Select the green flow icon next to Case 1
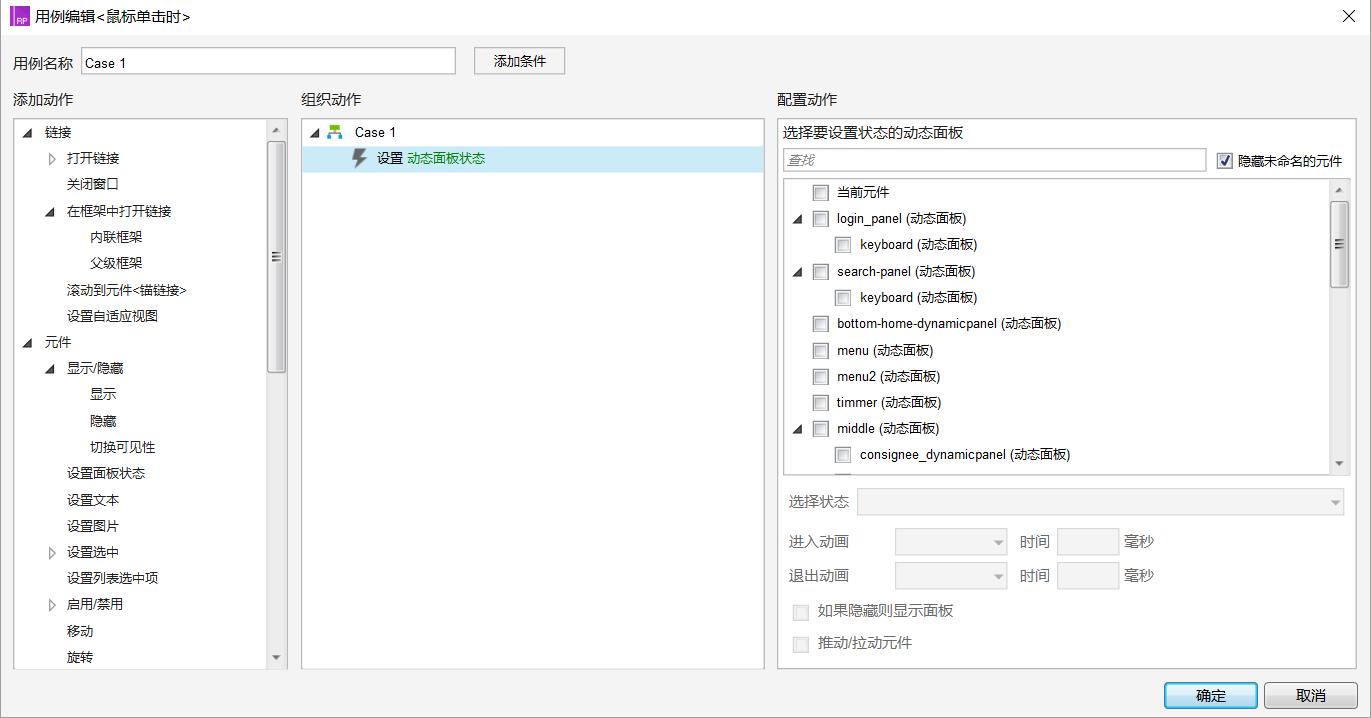 pos(334,131)
